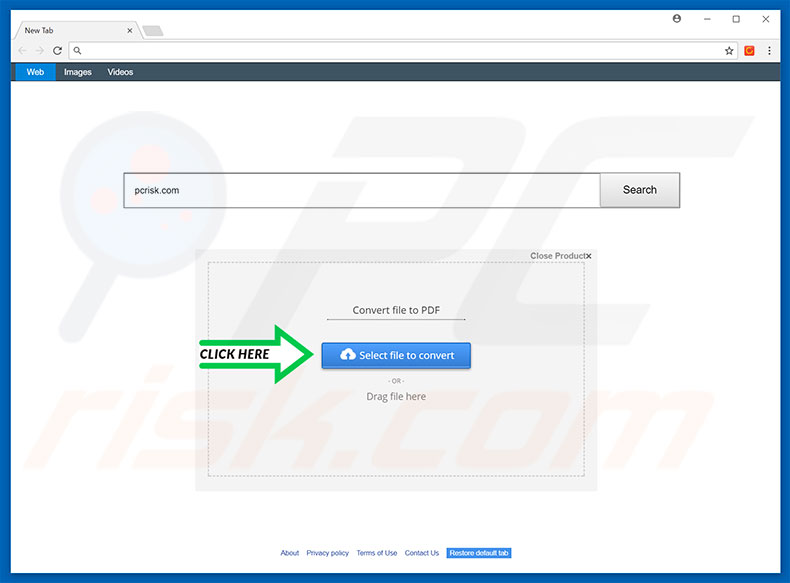Bookmark page using the star icon
This screenshot has width=790, height=583.
[729, 50]
